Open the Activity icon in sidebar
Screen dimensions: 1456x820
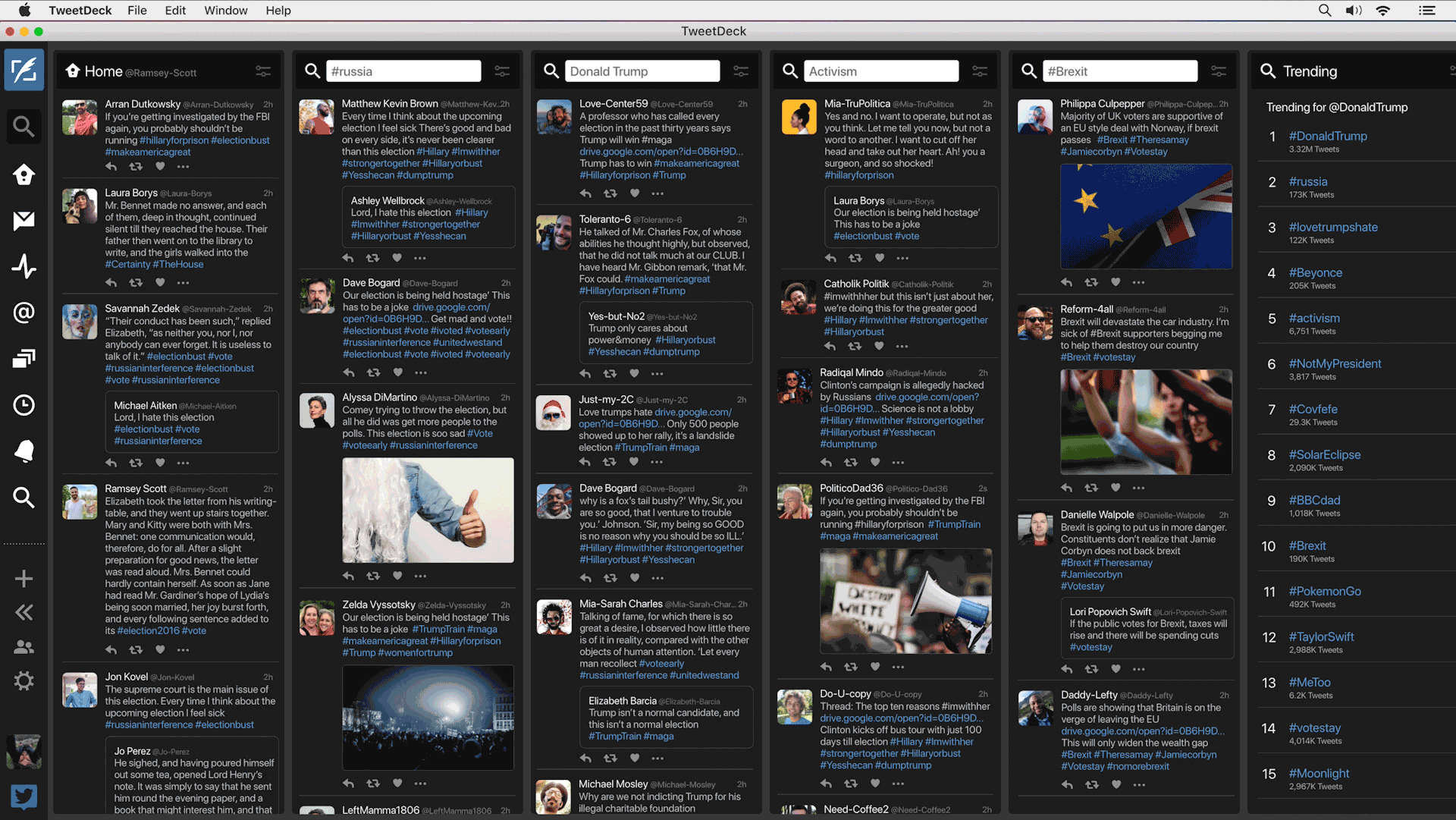point(24,266)
